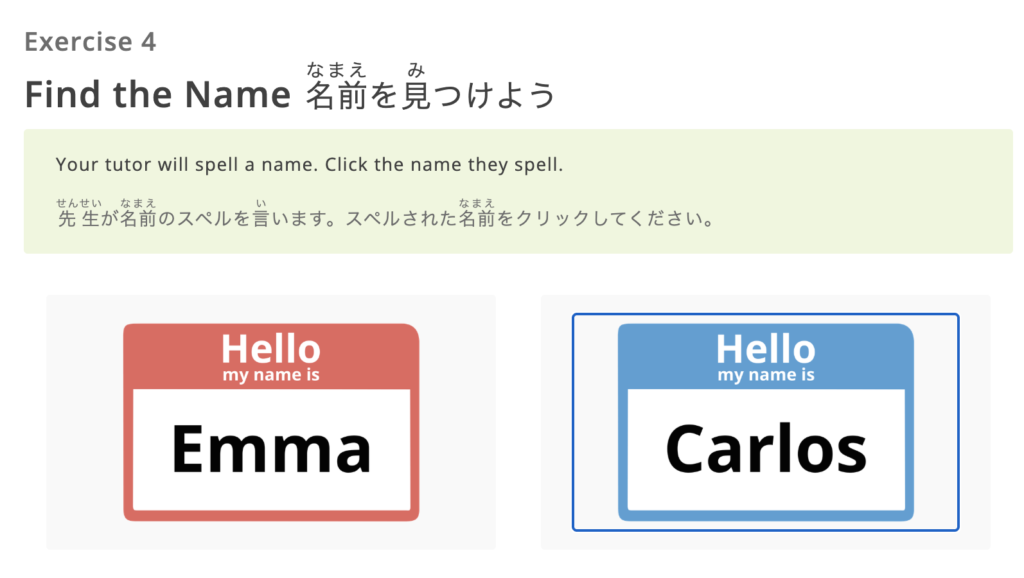
Task: Select the highlighted Carlos card
Action: point(765,420)
